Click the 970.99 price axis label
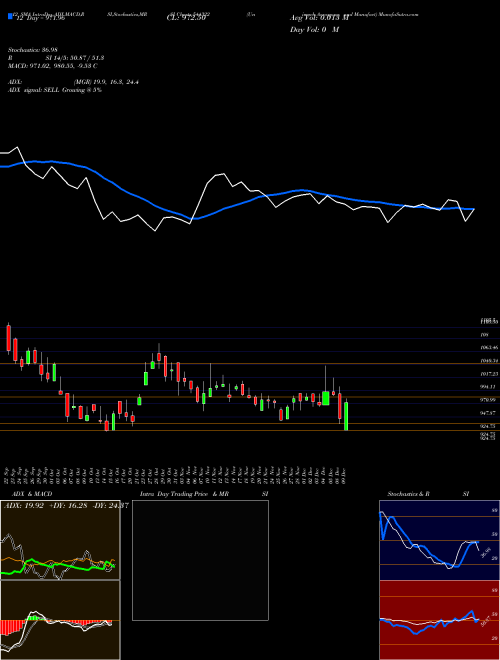This screenshot has width=500, height=660. [490, 400]
